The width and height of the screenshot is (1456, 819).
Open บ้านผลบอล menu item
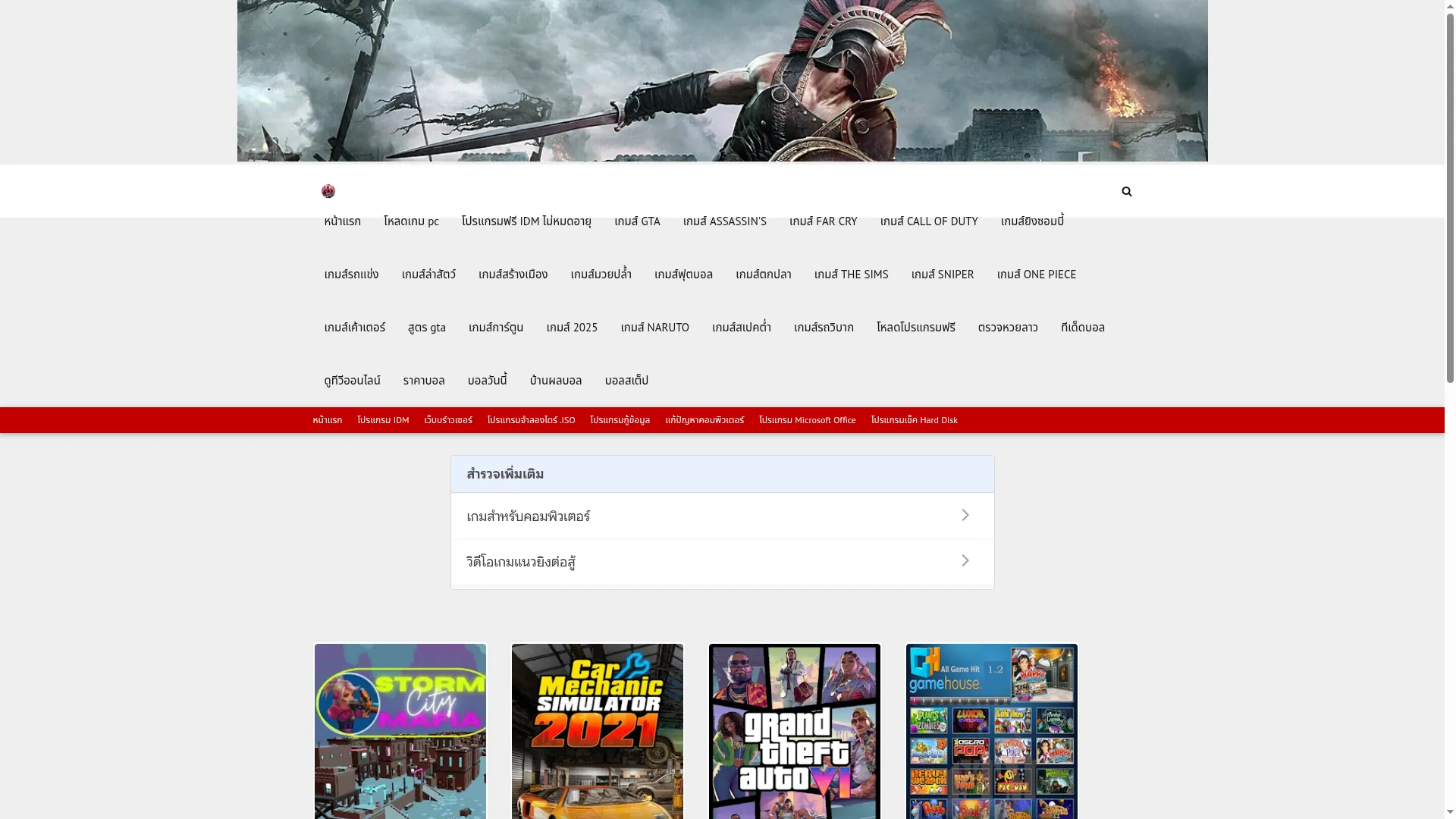555,381
